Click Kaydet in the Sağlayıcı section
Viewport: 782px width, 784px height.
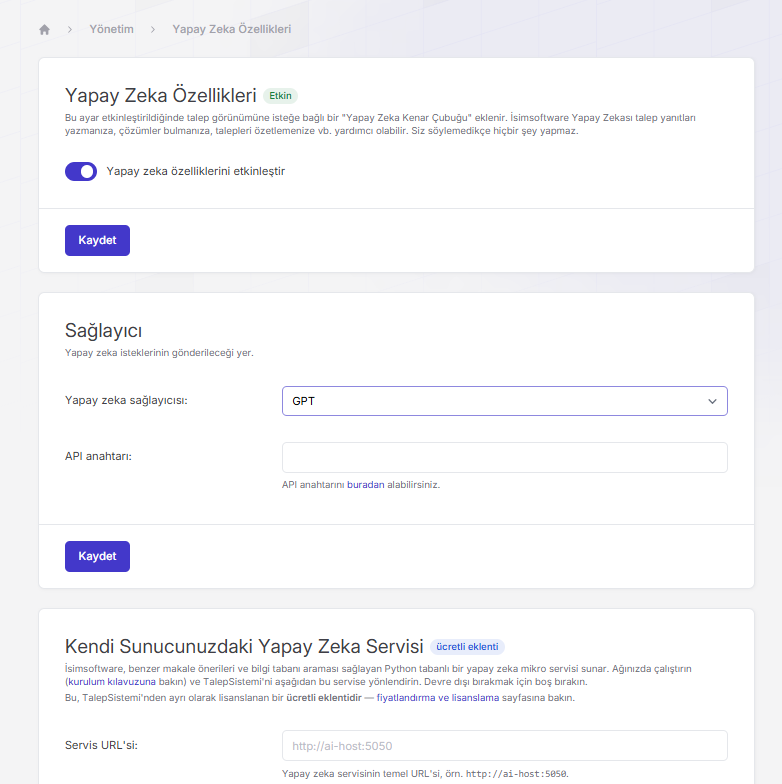pyautogui.click(x=98, y=556)
